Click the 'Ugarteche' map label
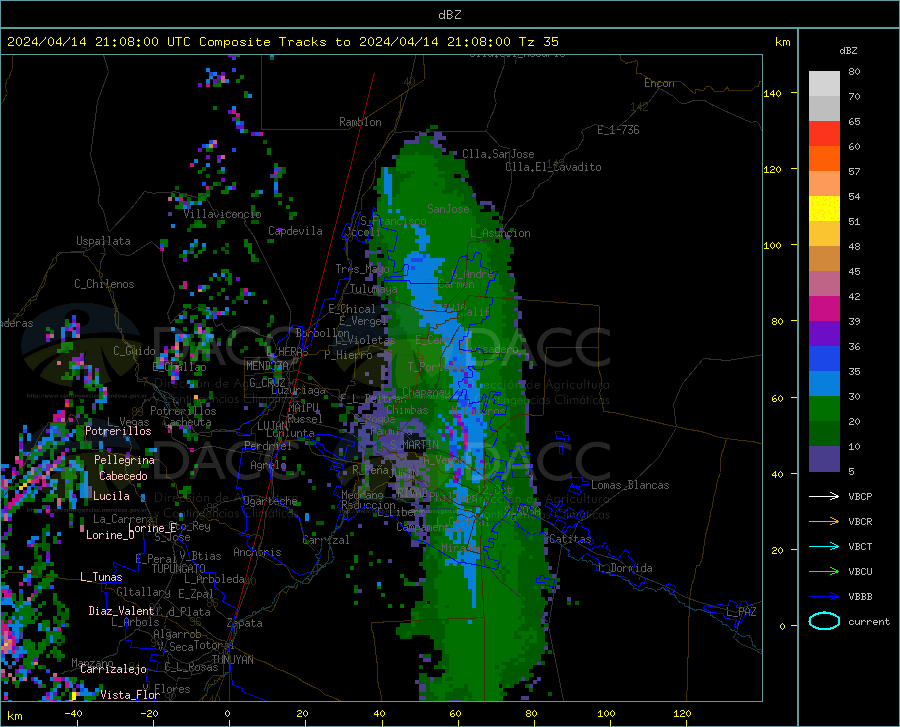The width and height of the screenshot is (900, 727). click(270, 501)
